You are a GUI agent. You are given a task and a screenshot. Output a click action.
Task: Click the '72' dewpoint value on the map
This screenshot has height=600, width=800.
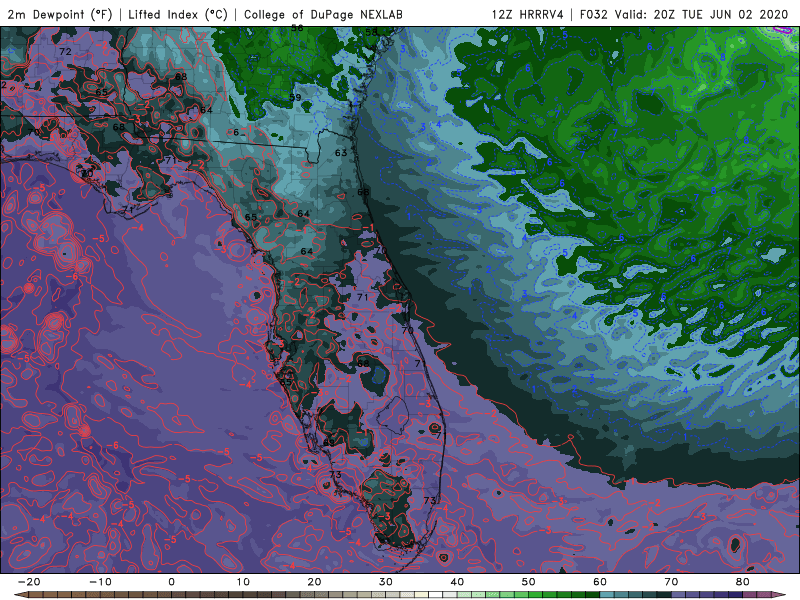(65, 52)
